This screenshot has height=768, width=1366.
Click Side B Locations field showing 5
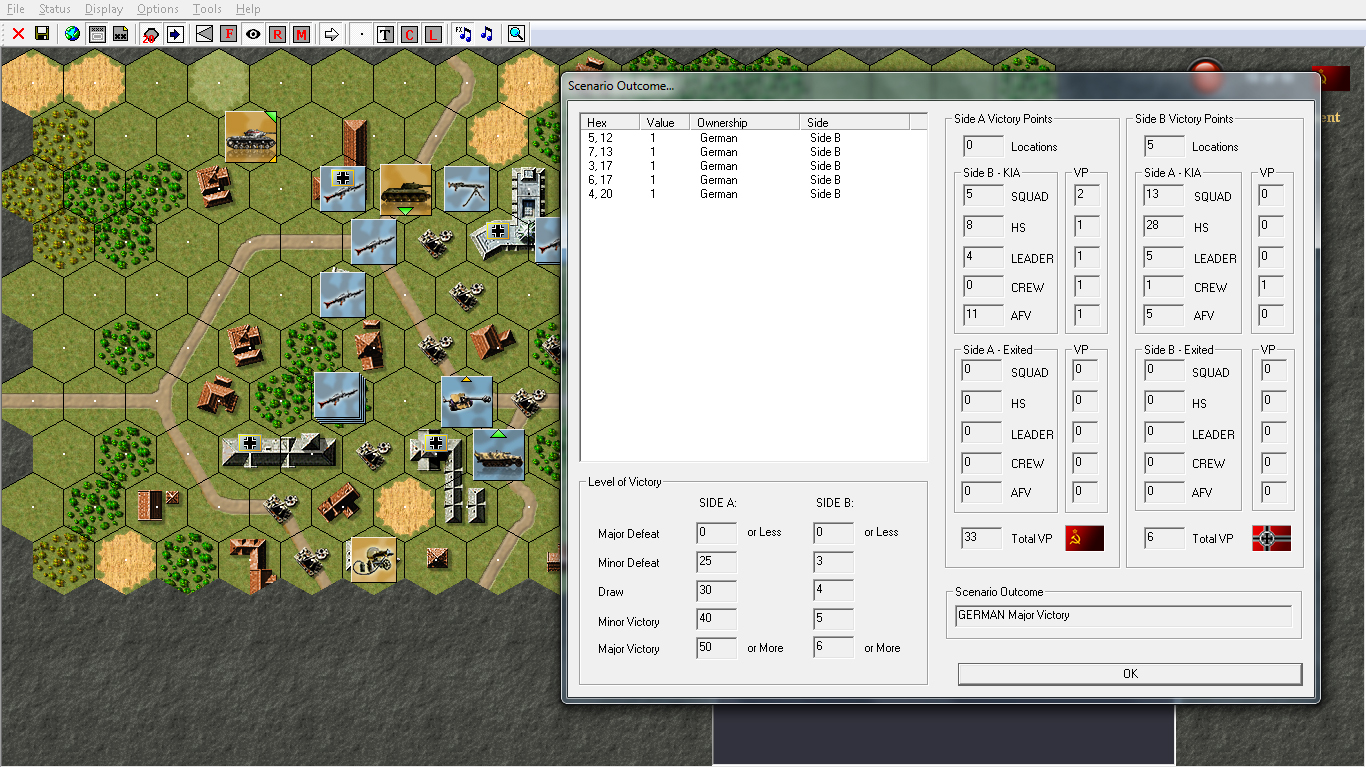pos(1164,147)
